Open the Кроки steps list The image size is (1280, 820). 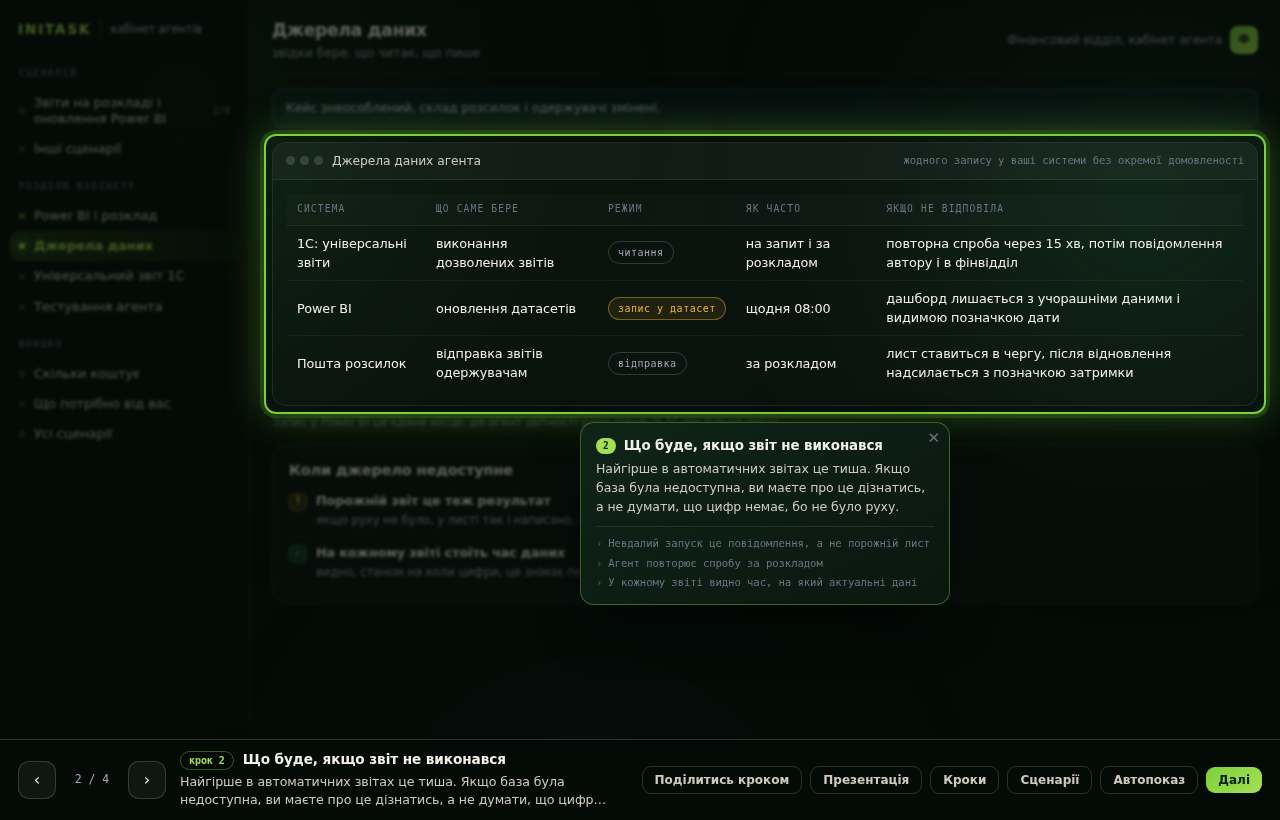(x=964, y=780)
